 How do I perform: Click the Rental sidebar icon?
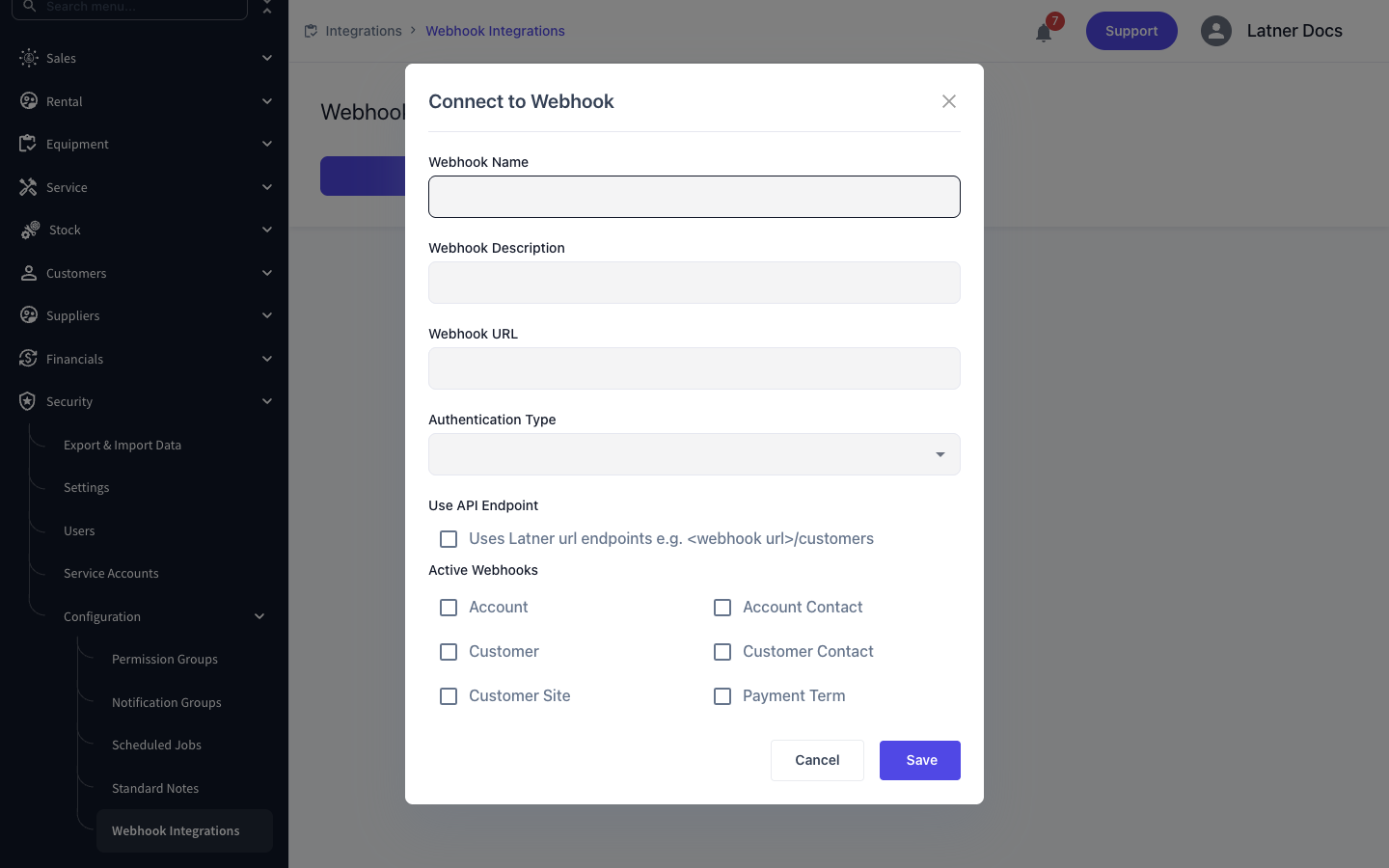click(29, 101)
